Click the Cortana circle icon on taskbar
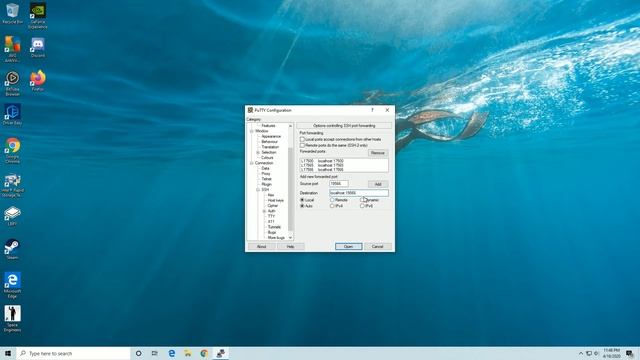 (138, 353)
